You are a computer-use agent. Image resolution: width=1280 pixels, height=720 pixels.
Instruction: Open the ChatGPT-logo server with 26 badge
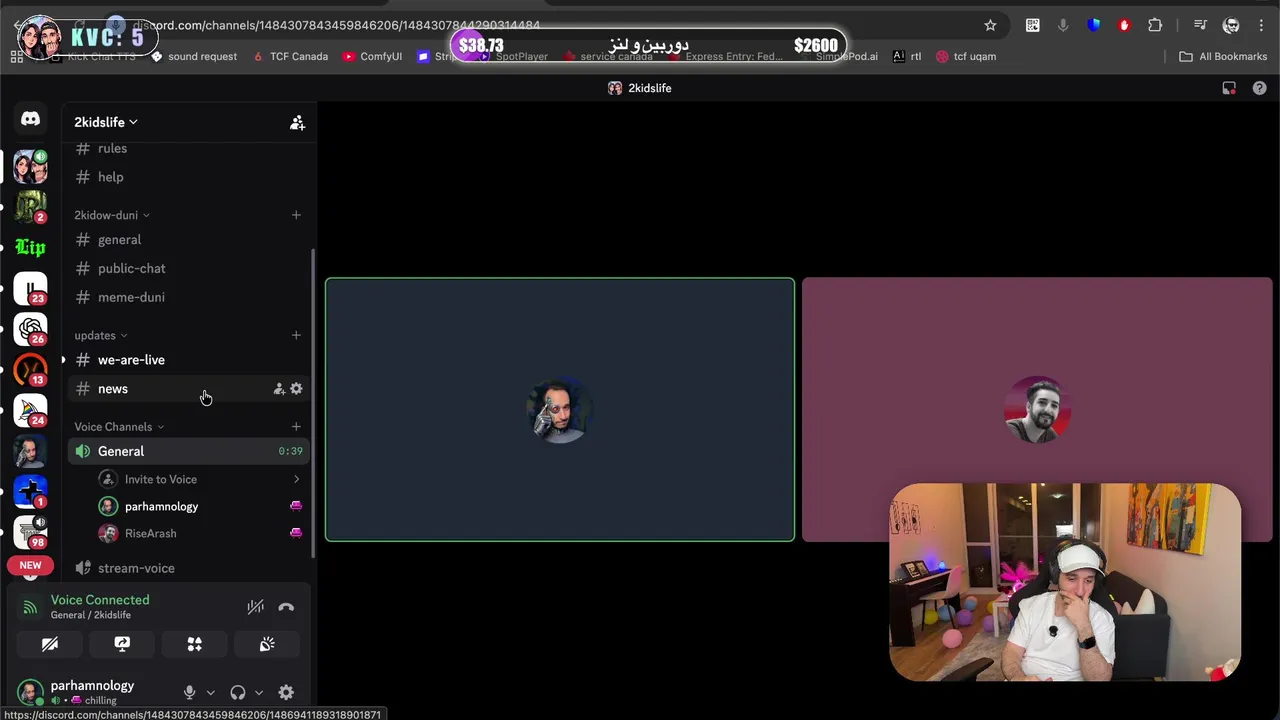click(x=30, y=329)
